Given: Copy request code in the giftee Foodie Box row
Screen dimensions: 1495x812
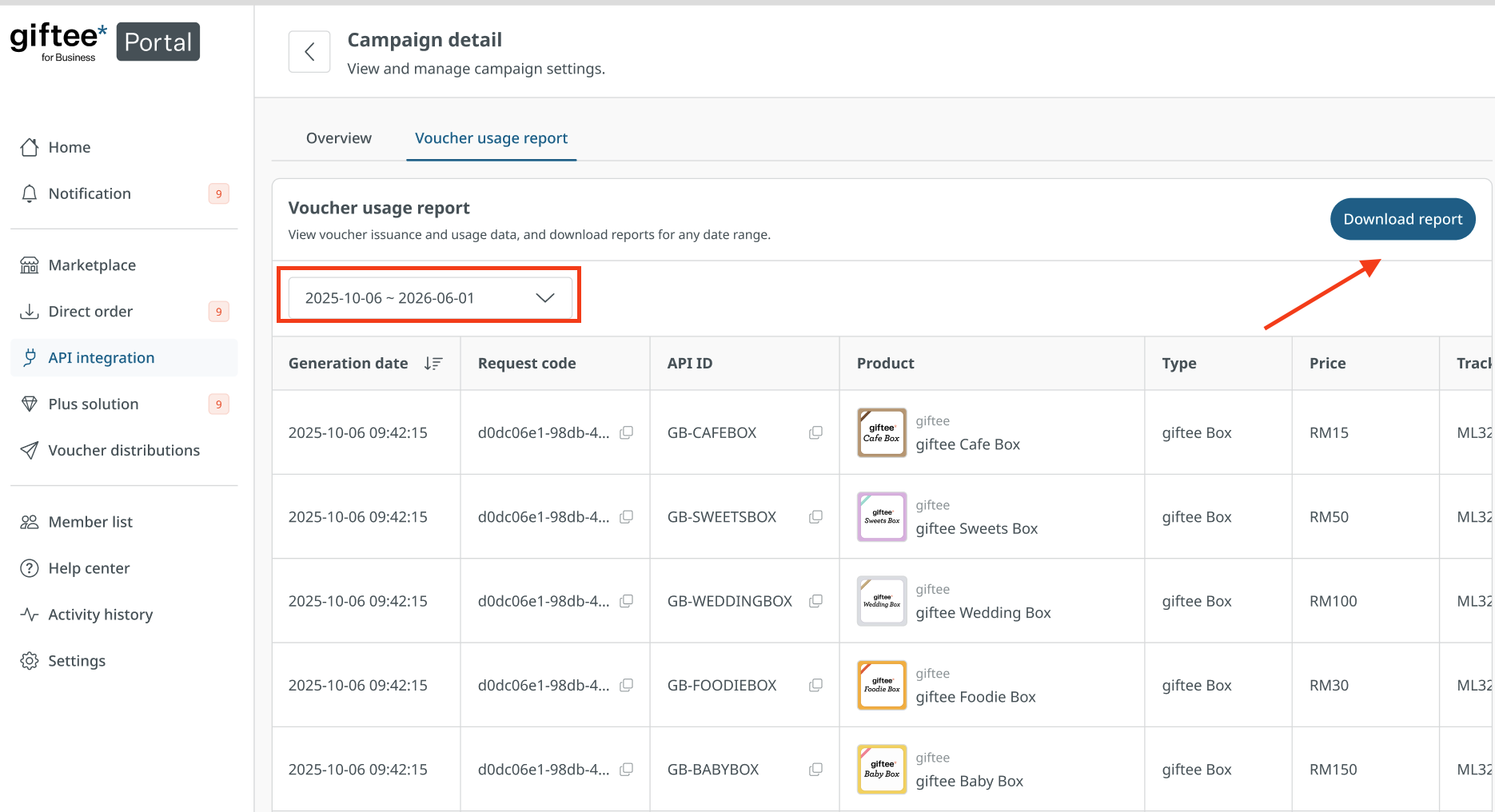Looking at the screenshot, I should point(627,685).
